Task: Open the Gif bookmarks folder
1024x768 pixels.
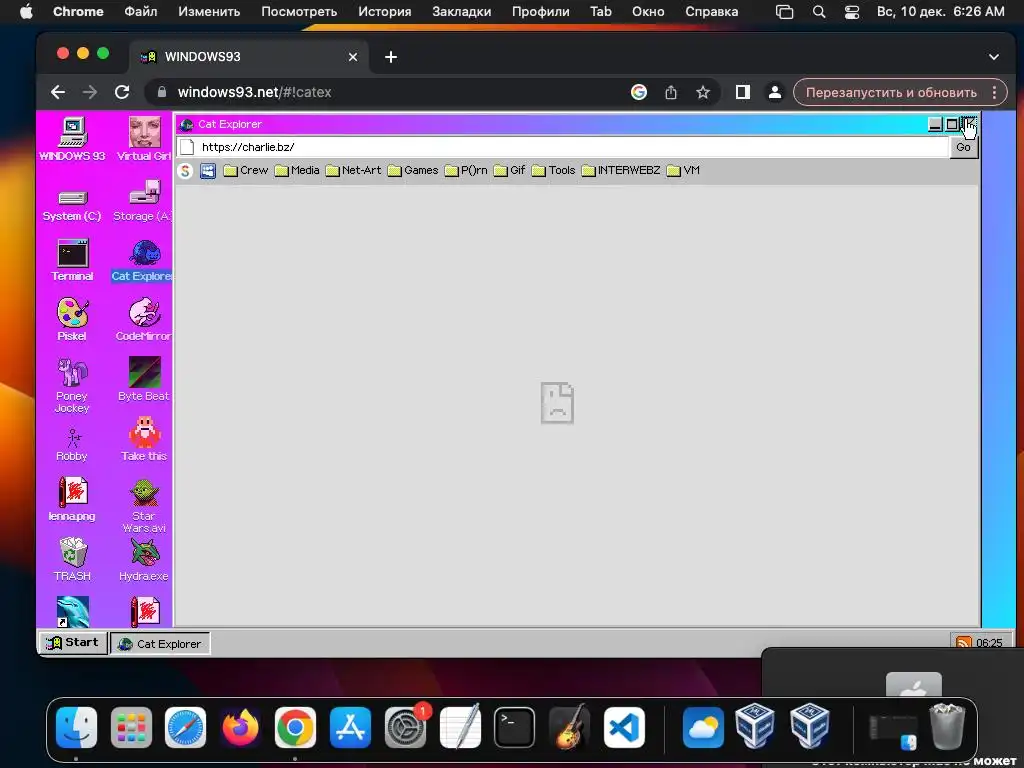Action: [509, 170]
